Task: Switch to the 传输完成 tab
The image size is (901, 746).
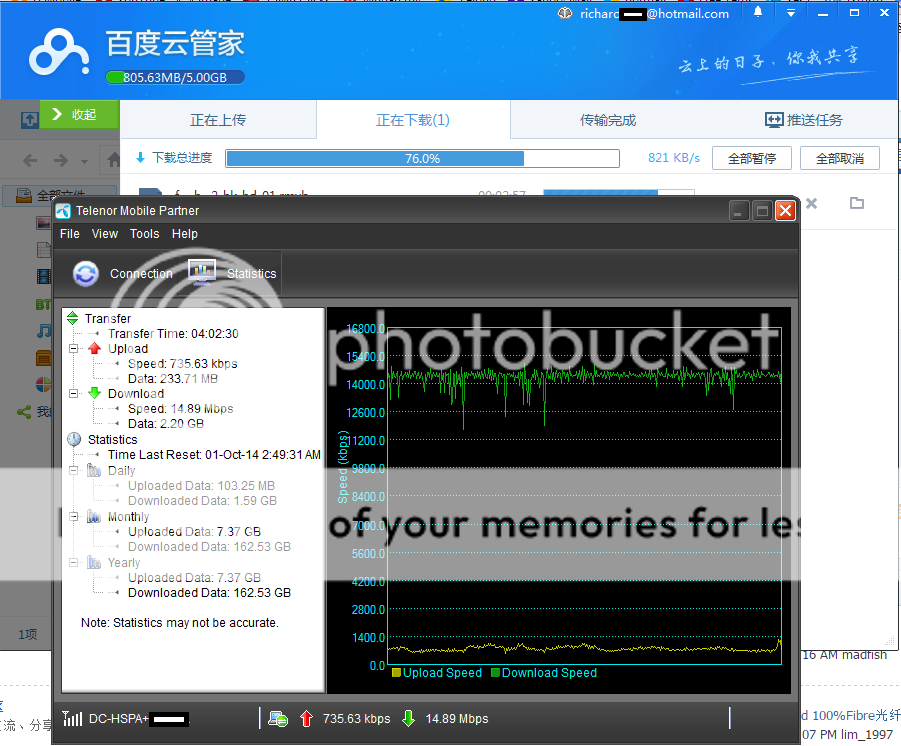Action: (608, 120)
